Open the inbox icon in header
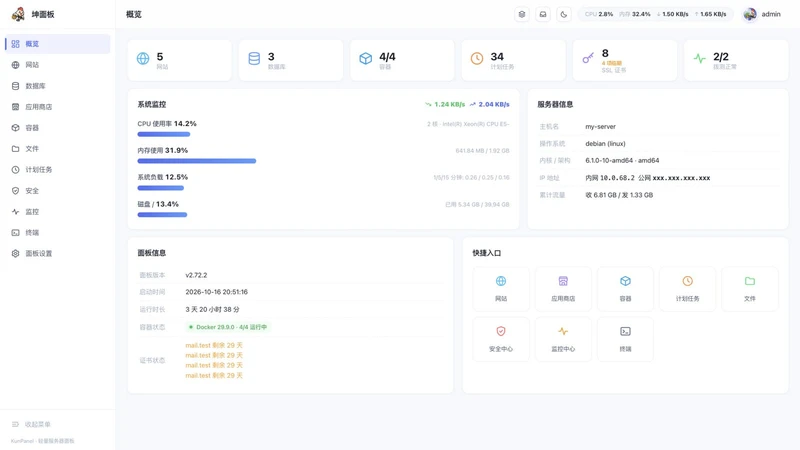Image resolution: width=800 pixels, height=450 pixels. [x=543, y=14]
